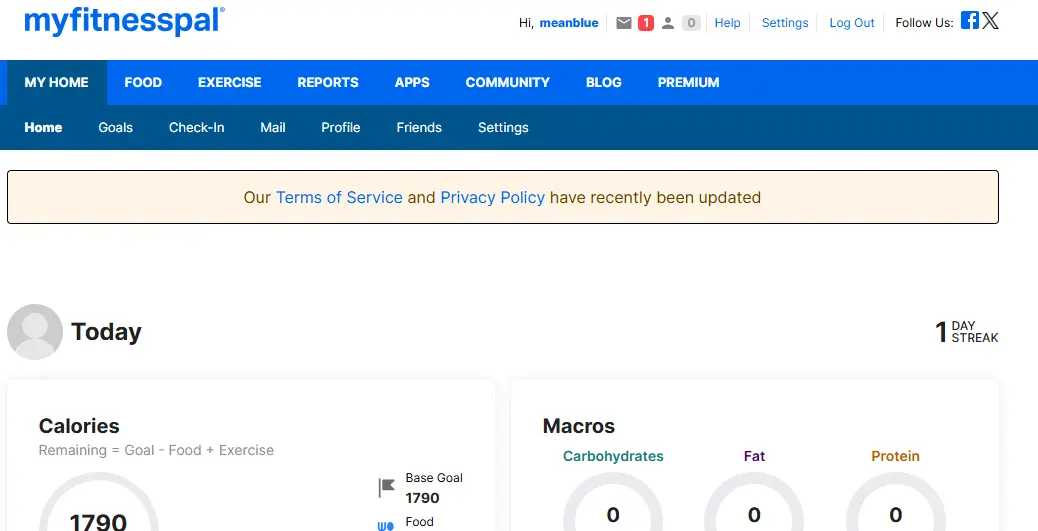Click the Macros card heading
The width and height of the screenshot is (1038, 531).
[x=579, y=426]
